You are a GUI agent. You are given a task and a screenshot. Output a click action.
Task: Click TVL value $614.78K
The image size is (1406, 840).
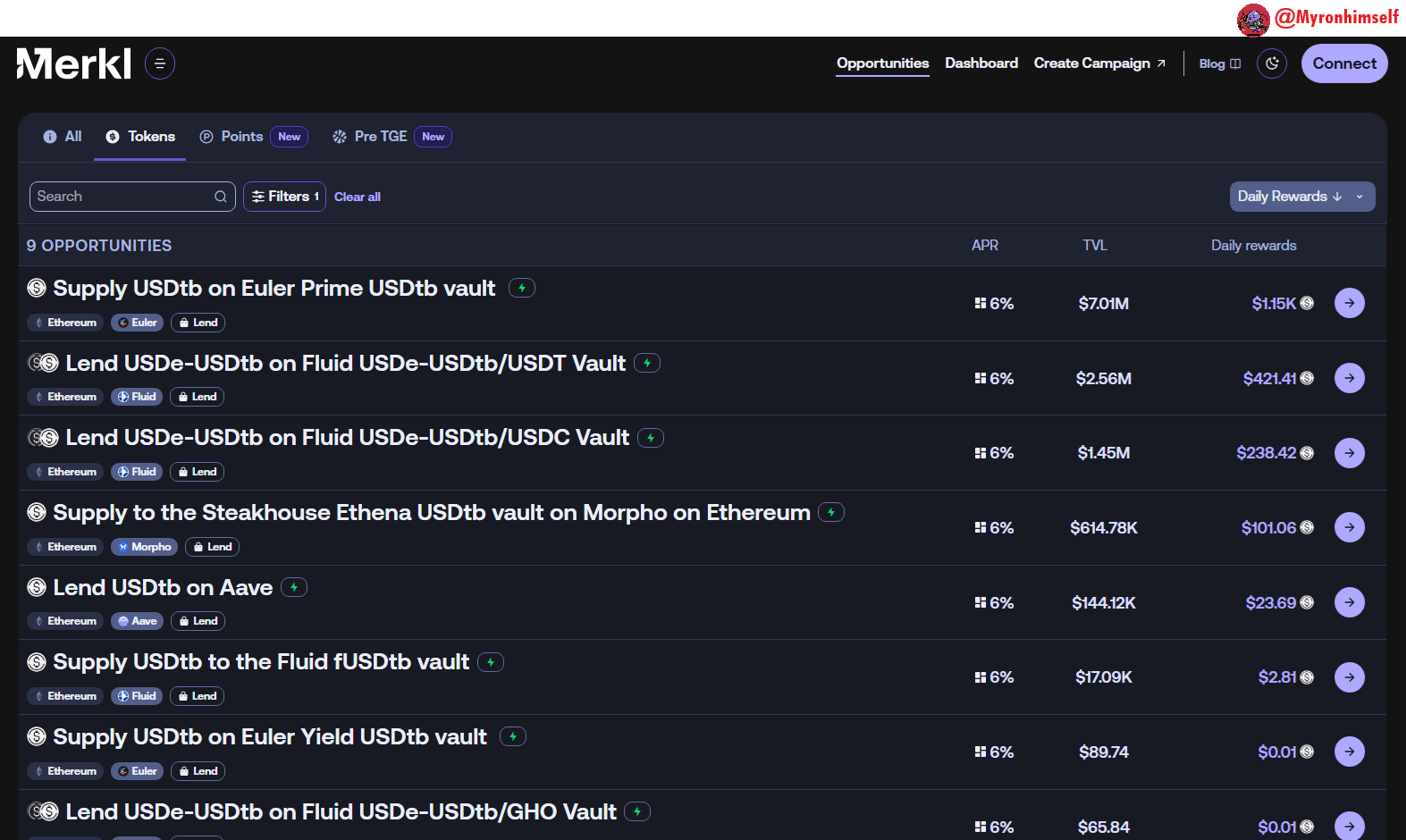click(x=1104, y=528)
